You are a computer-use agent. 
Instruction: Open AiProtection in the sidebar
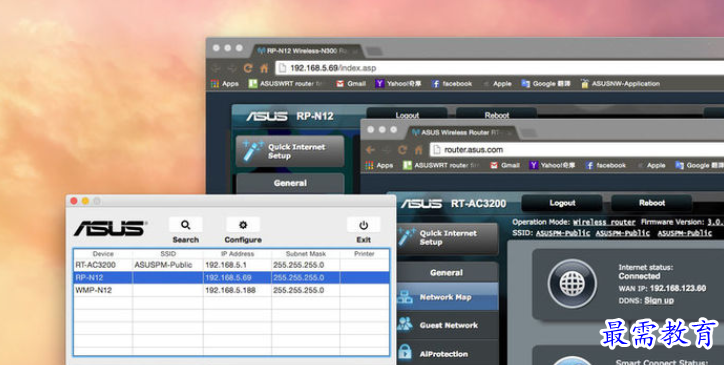[447, 354]
